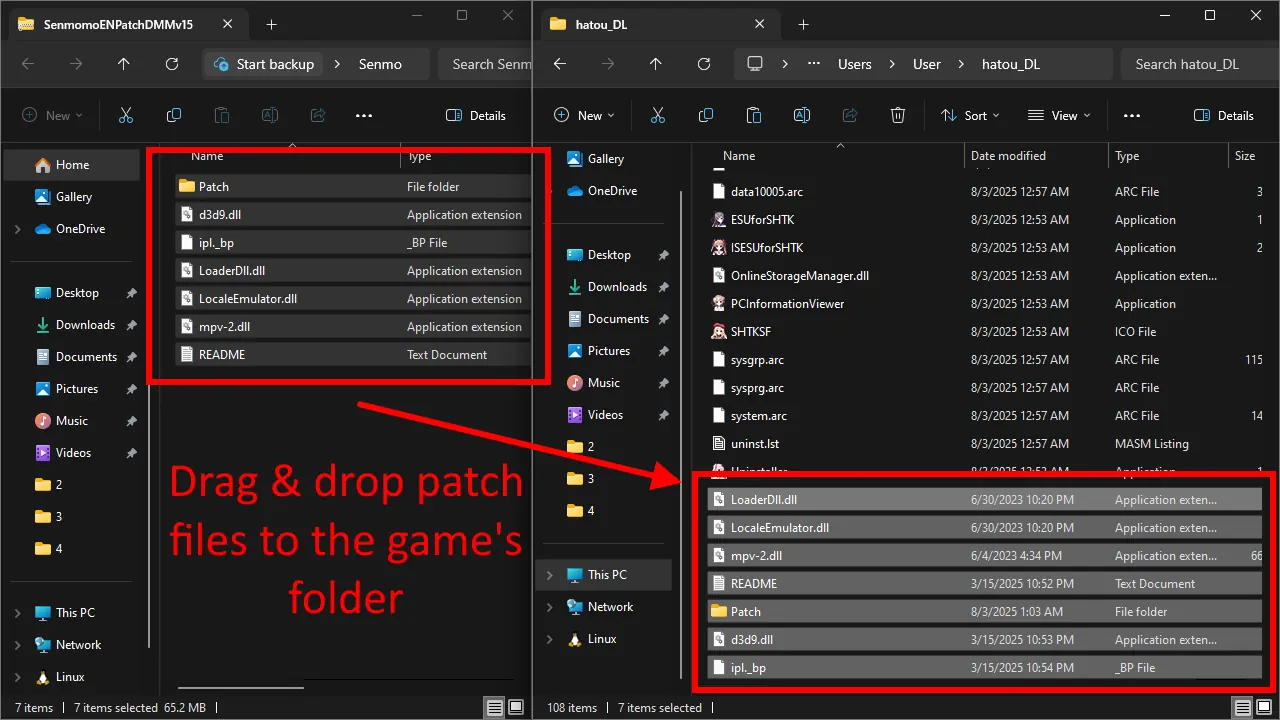Click Rename icon in hatou_DL toolbar

802,115
